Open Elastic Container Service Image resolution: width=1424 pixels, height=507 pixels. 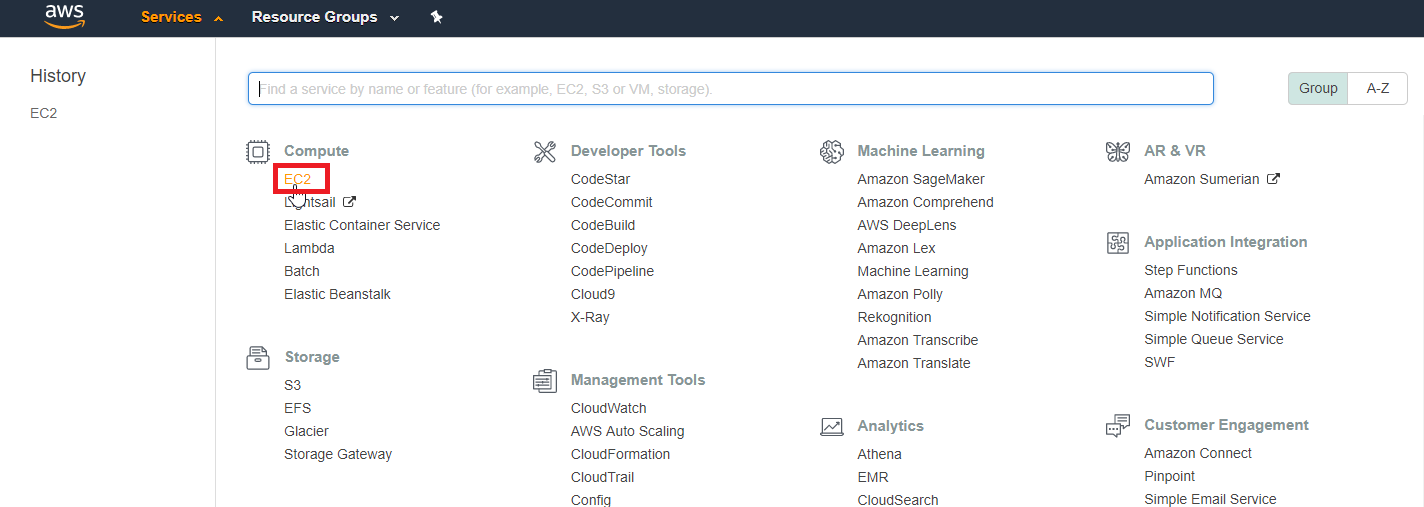pos(362,225)
